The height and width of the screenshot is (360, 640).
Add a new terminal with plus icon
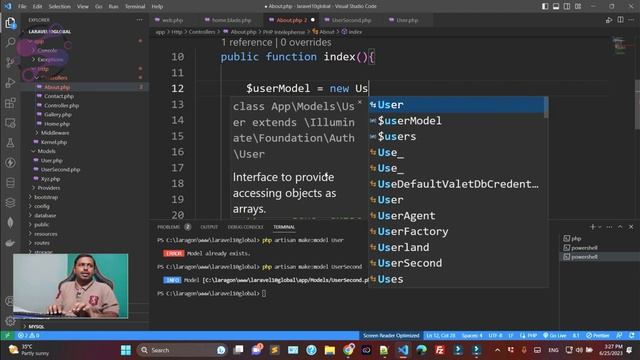pyautogui.click(x=592, y=227)
